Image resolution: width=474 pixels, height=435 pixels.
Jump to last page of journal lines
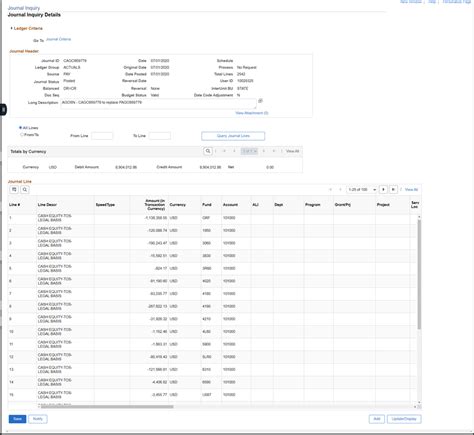click(393, 189)
